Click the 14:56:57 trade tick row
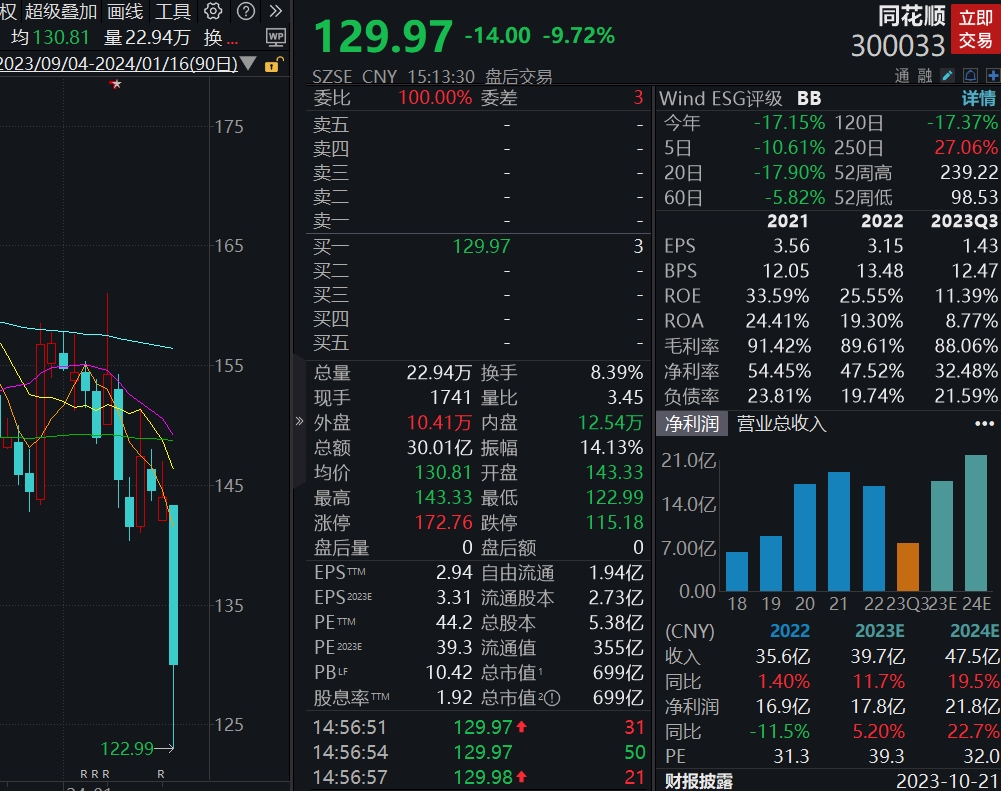The height and width of the screenshot is (791, 1001). point(479,777)
